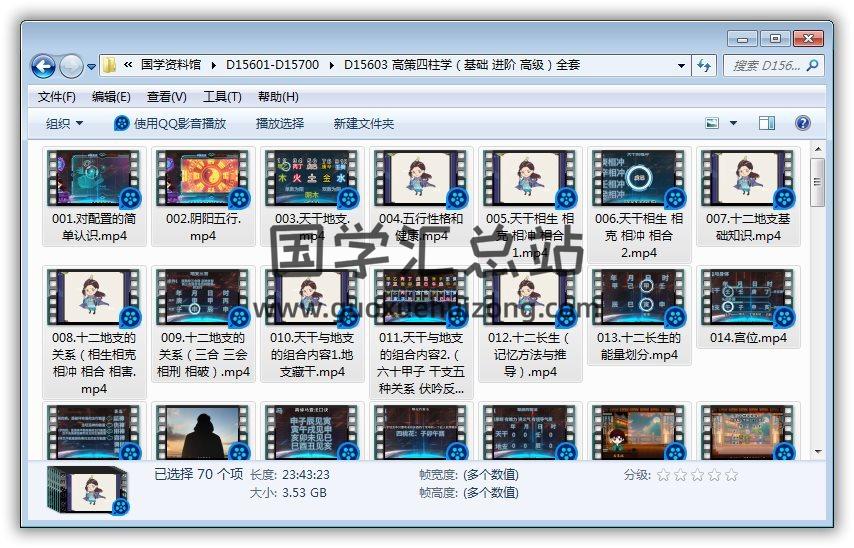Open the view options dropdown arrow
This screenshot has width=854, height=548.
733,123
